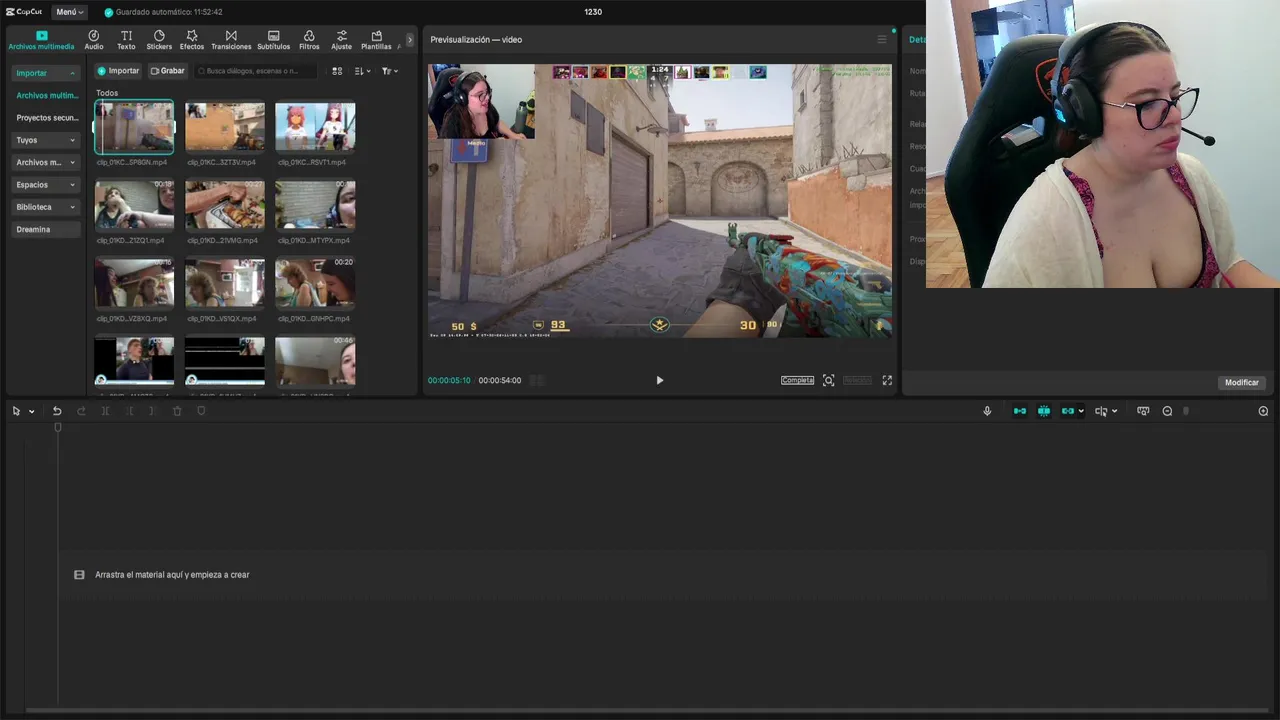Show more top toolbar tabs arrow
This screenshot has height=720, width=1280.
click(x=409, y=40)
